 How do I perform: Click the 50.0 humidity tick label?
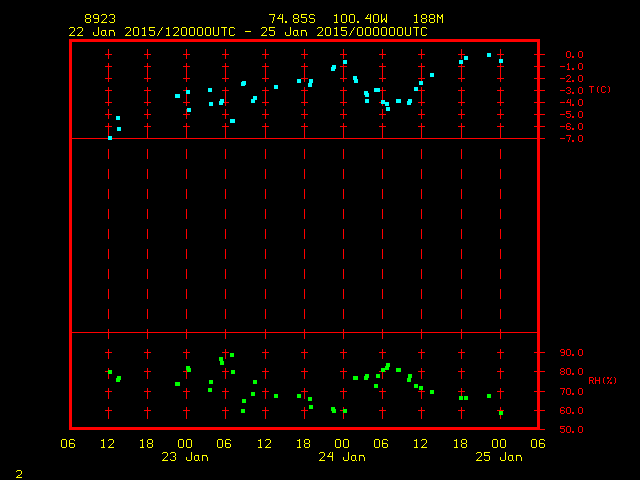tap(572, 430)
